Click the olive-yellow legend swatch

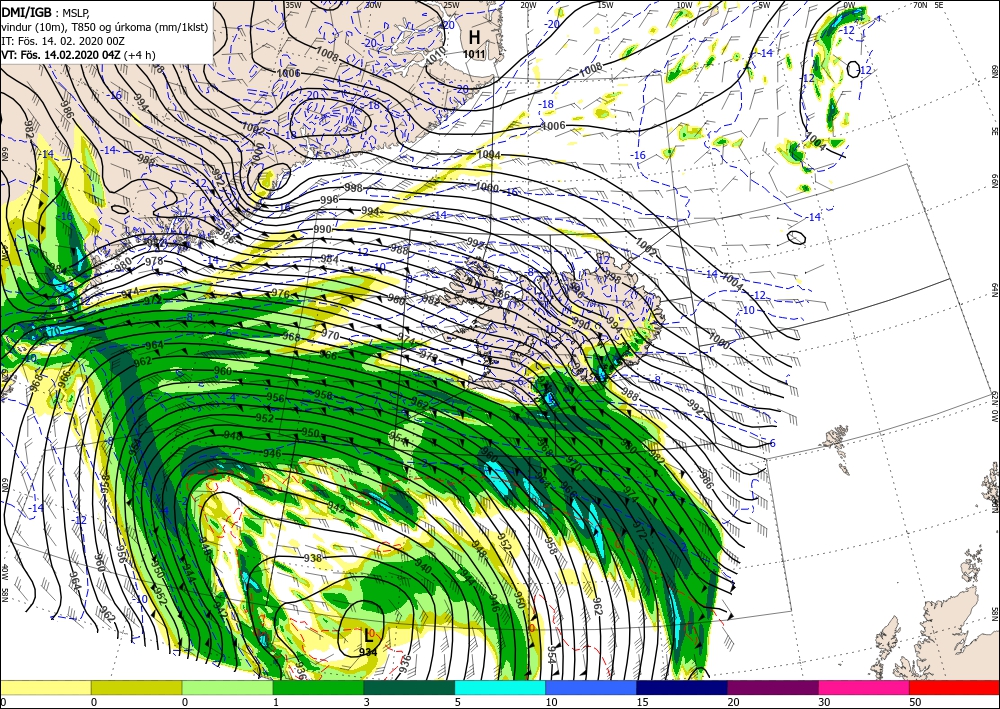136,687
